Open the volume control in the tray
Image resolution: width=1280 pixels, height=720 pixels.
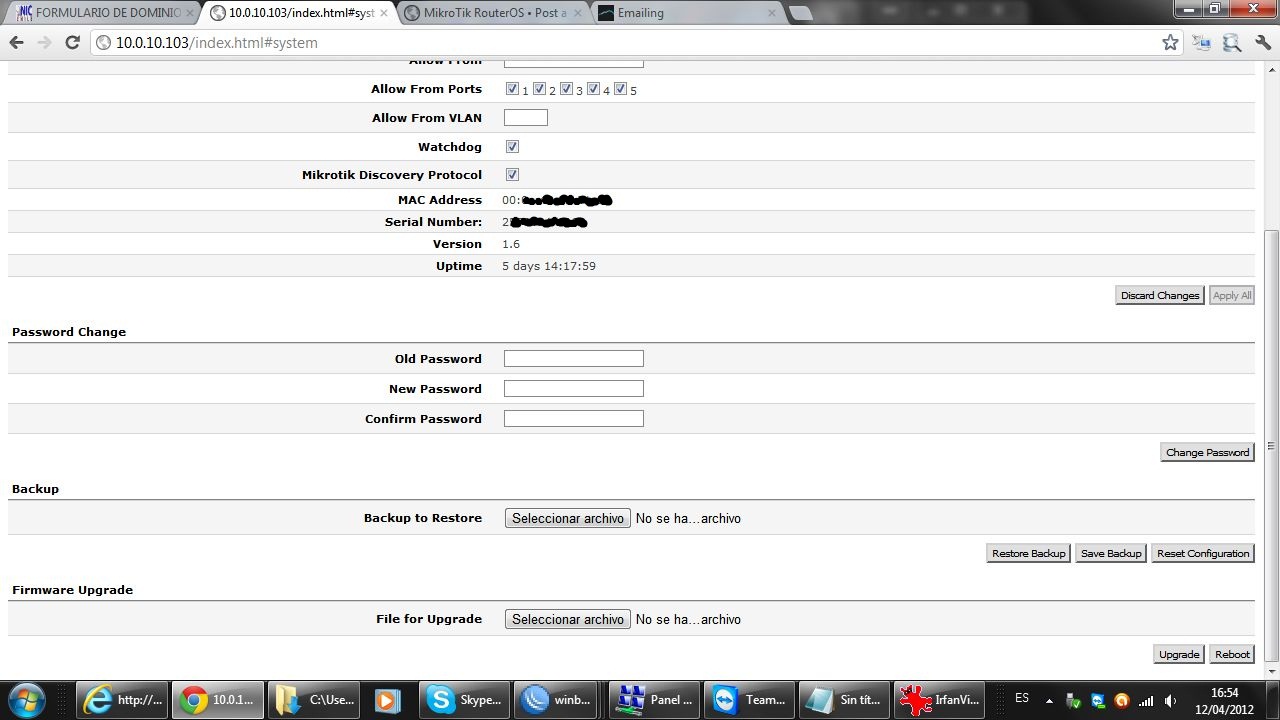[1170, 700]
